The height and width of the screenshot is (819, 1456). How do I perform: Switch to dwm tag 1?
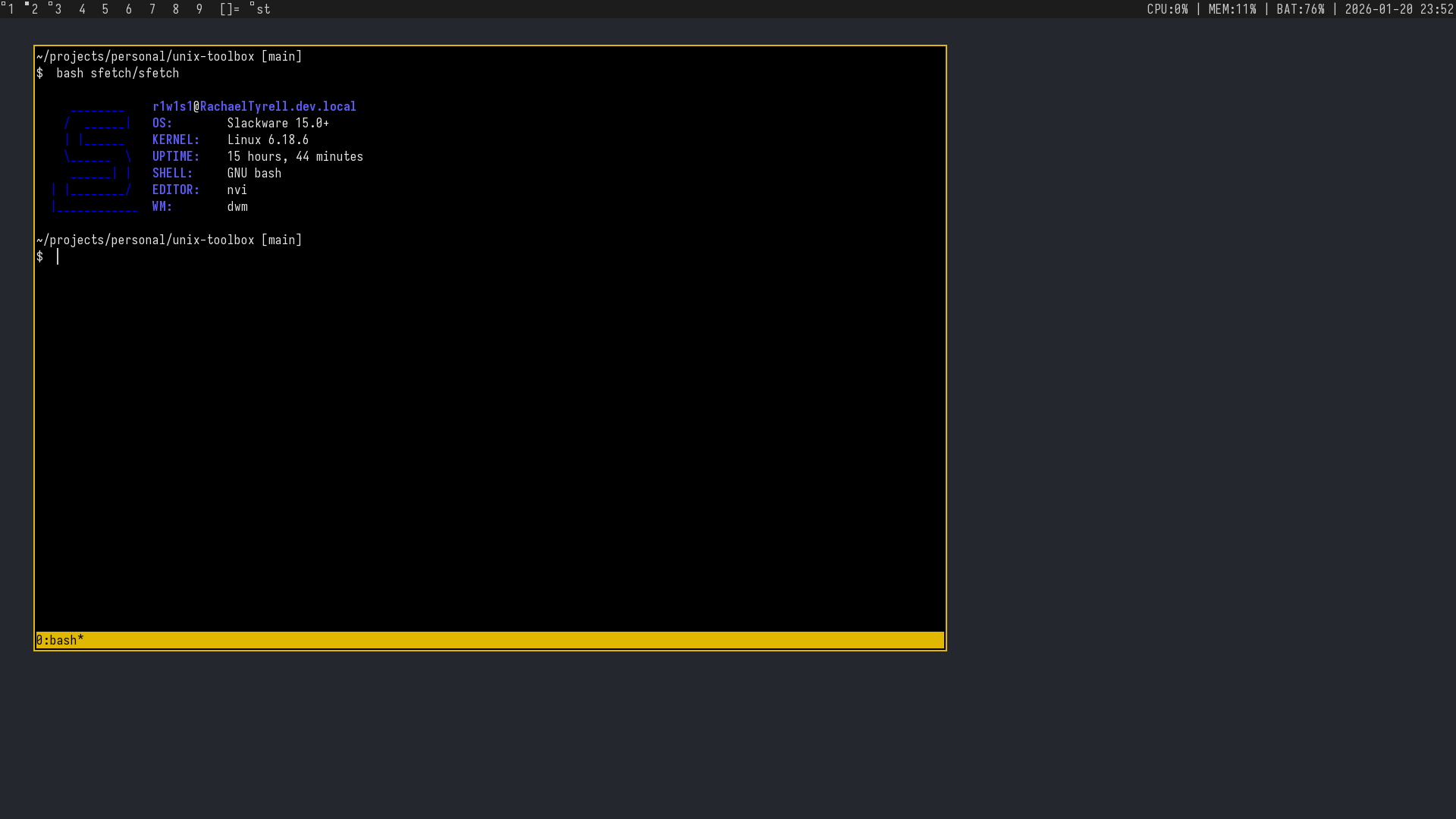pos(11,9)
